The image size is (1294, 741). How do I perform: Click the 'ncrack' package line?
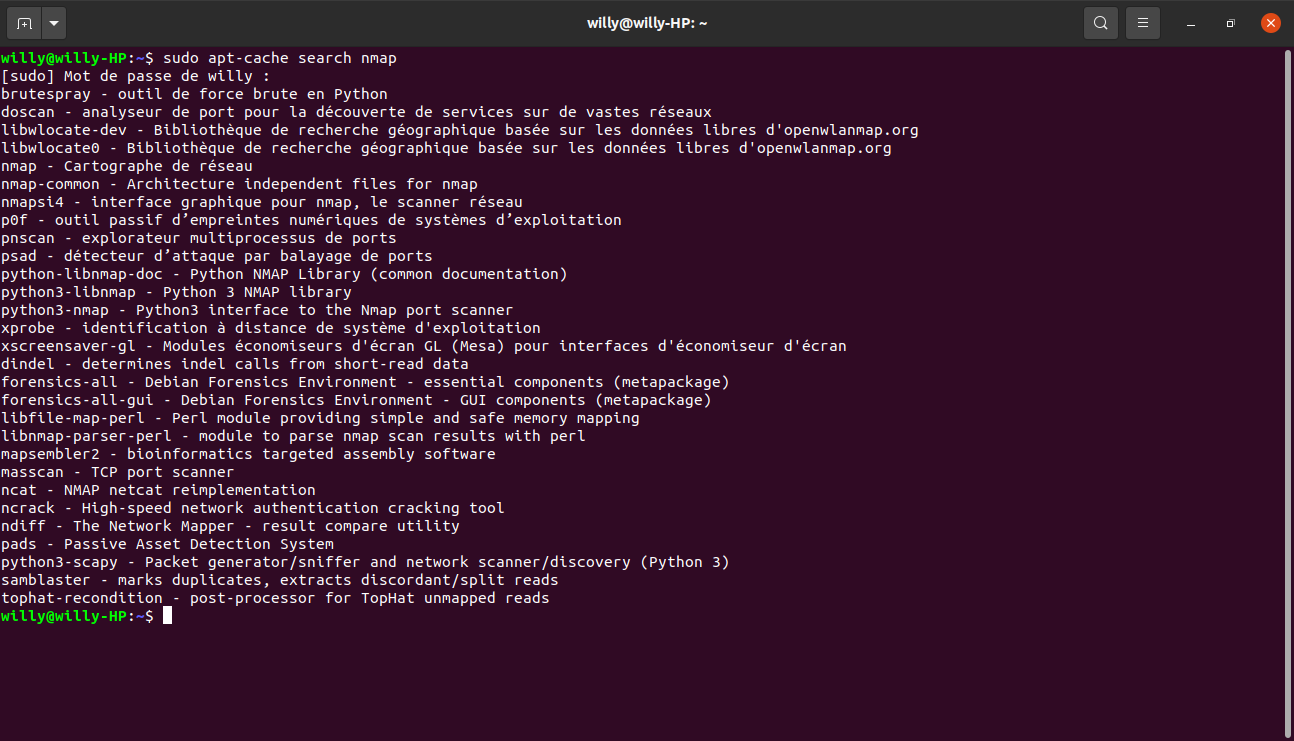(x=253, y=508)
